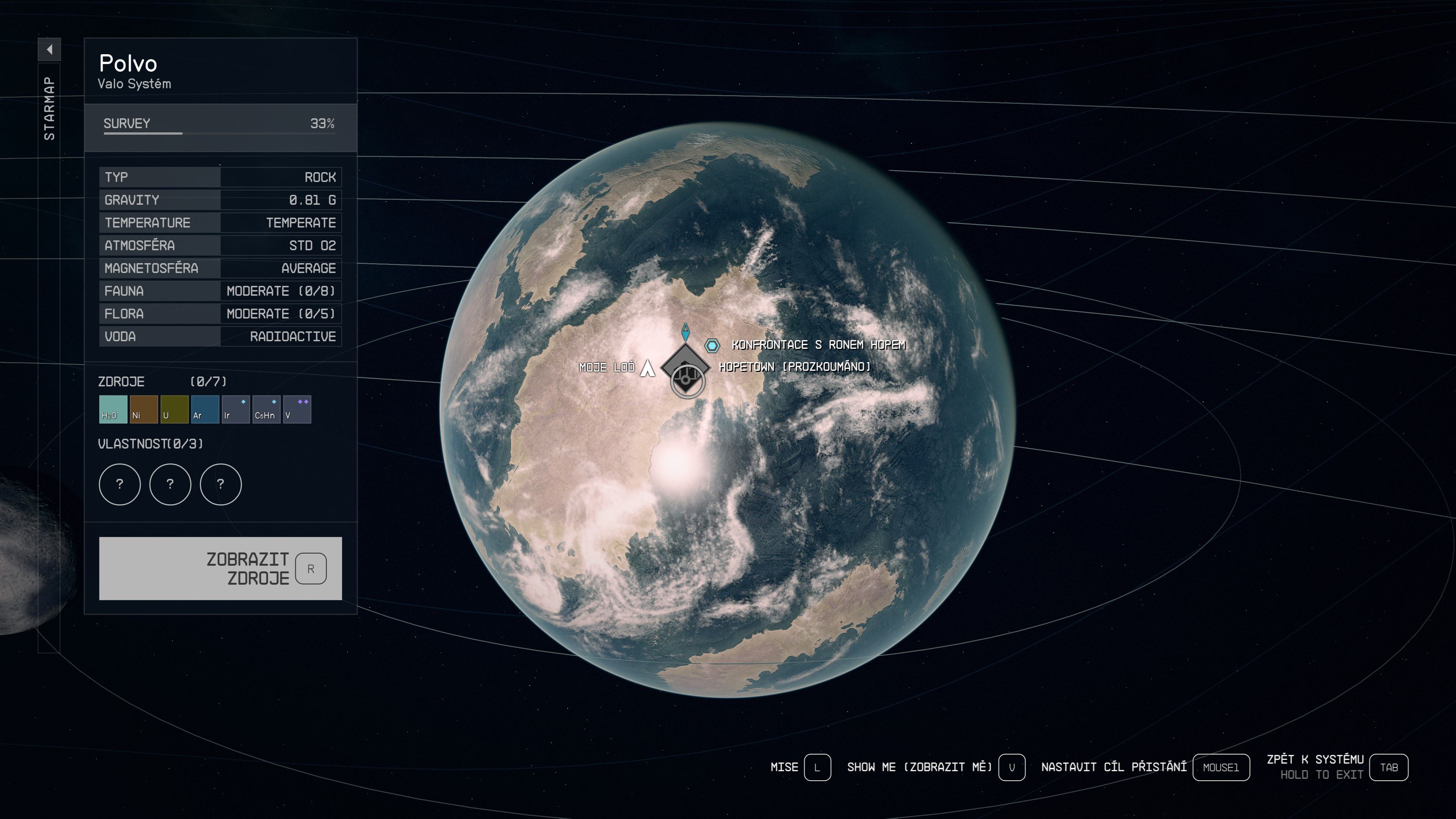Select the Uranium (U) resource tile

(x=174, y=409)
